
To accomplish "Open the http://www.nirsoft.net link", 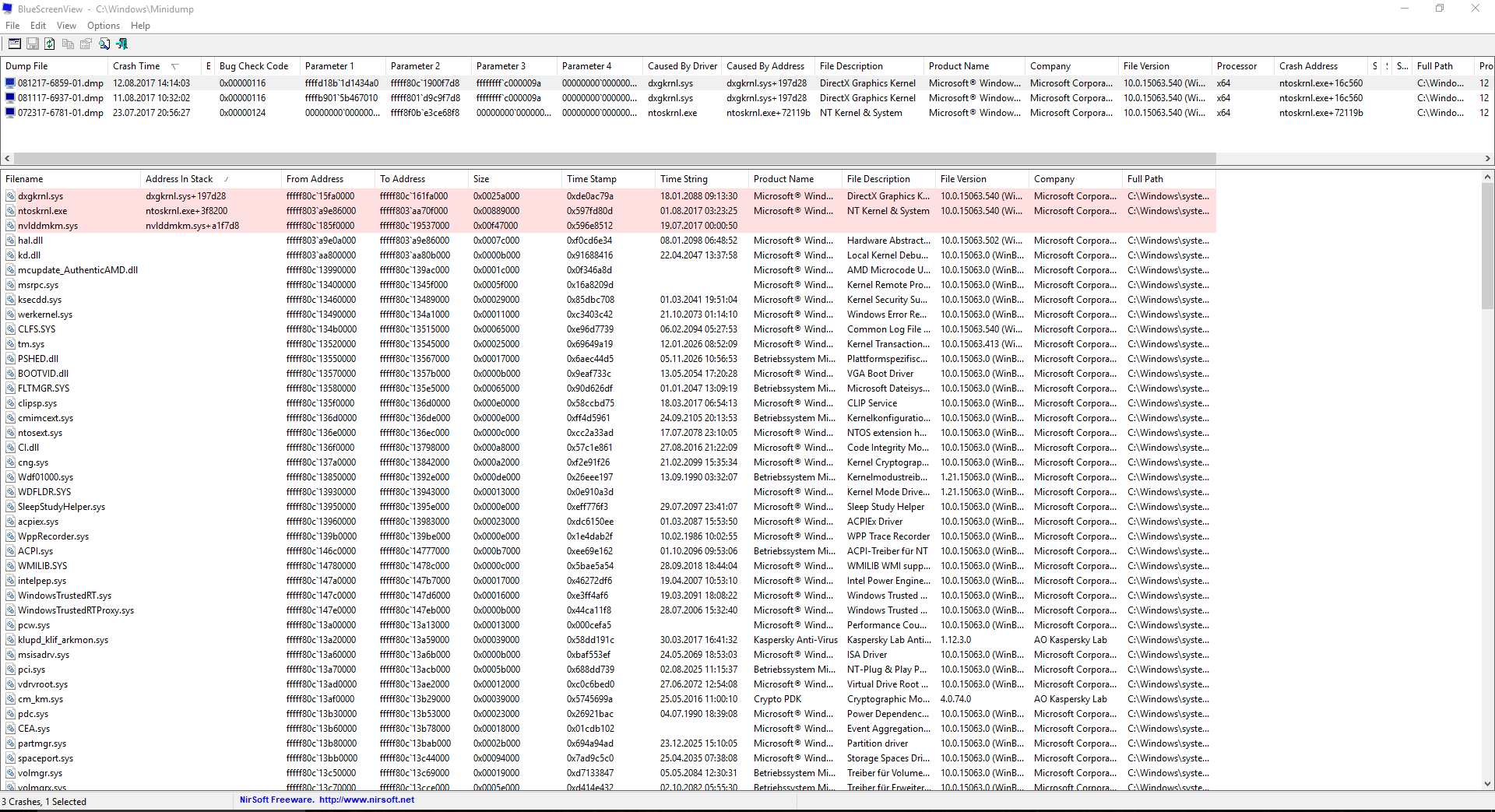I will tap(367, 800).
